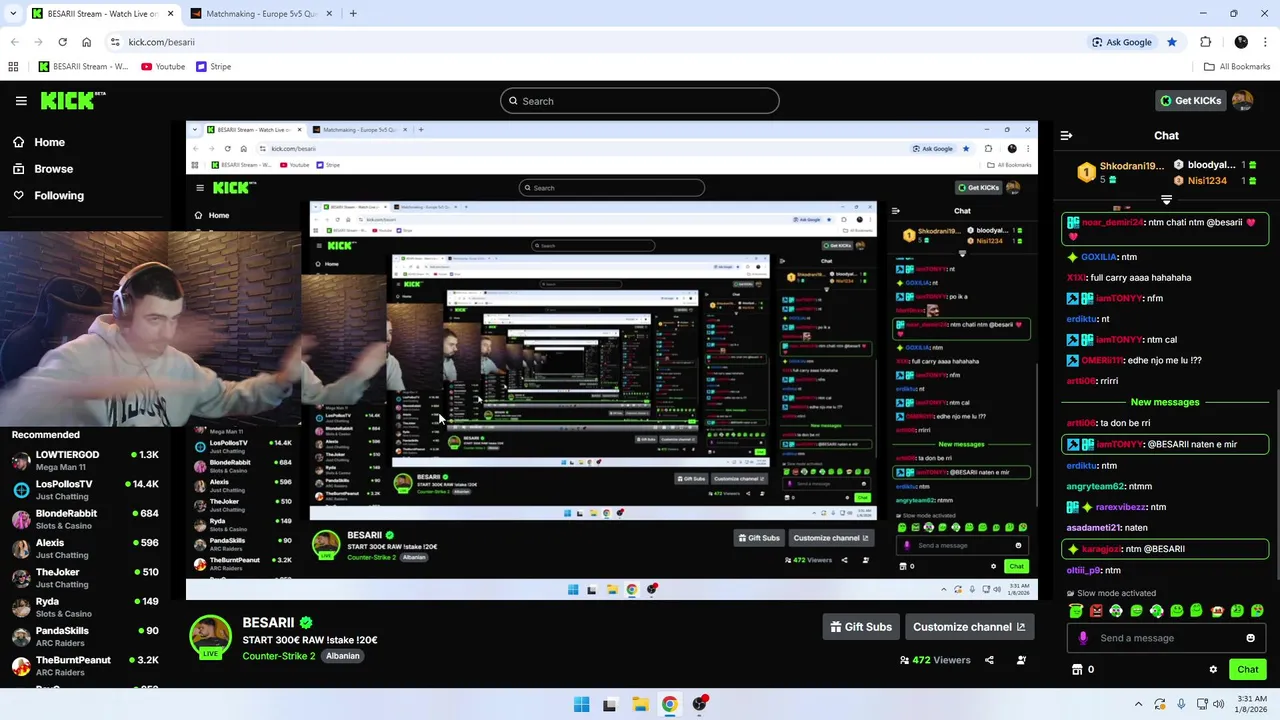Bookmark this page with star
The width and height of the screenshot is (1280, 720).
[x=1172, y=42]
